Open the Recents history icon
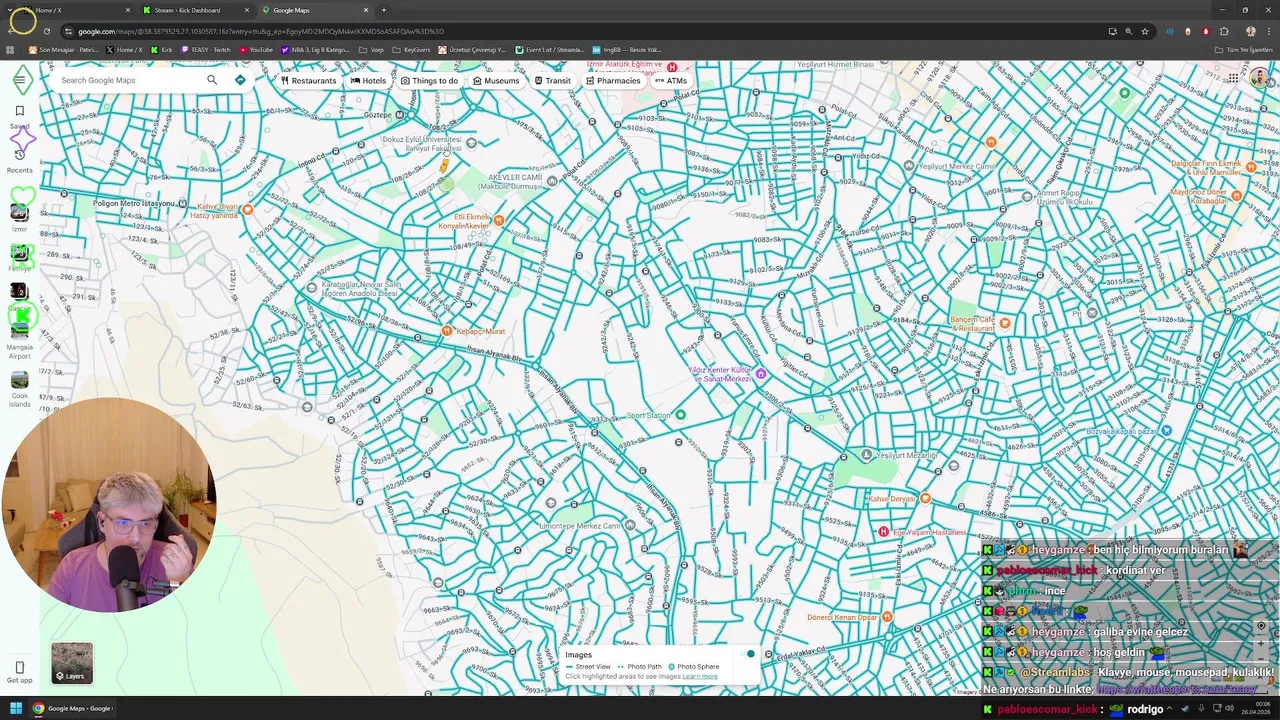 pos(19,154)
